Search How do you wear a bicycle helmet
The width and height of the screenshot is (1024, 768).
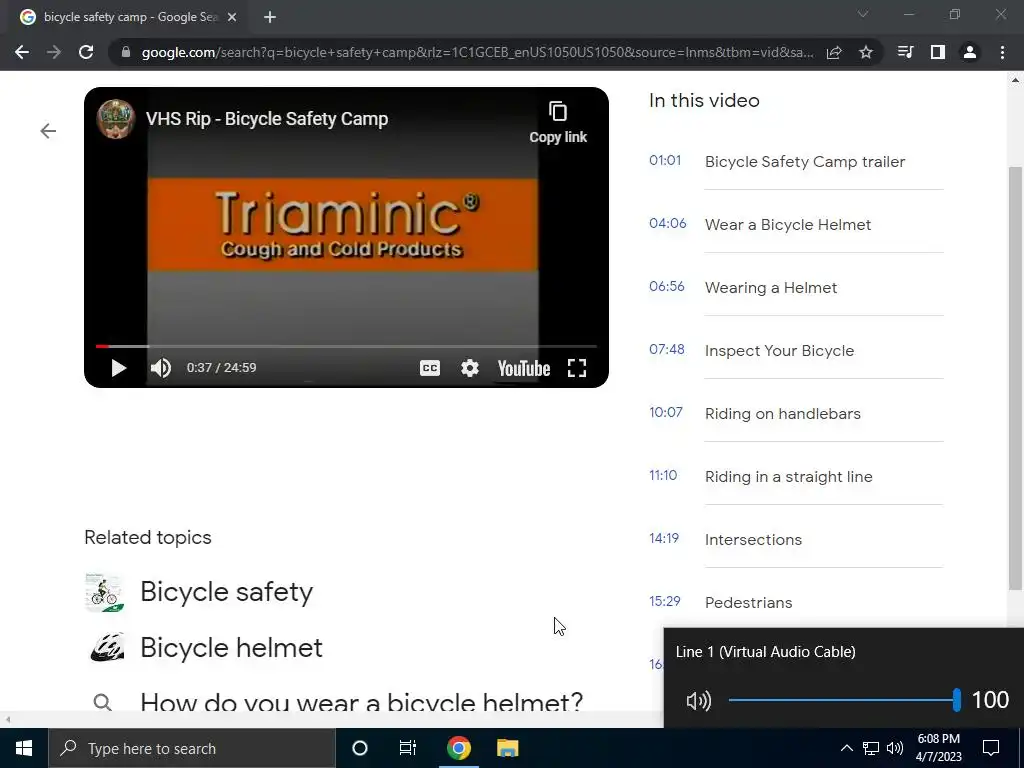pyautogui.click(x=361, y=703)
